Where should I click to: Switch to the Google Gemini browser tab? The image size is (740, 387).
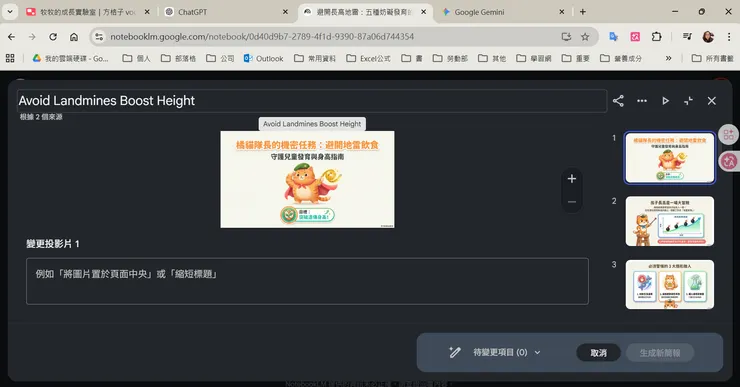point(503,12)
